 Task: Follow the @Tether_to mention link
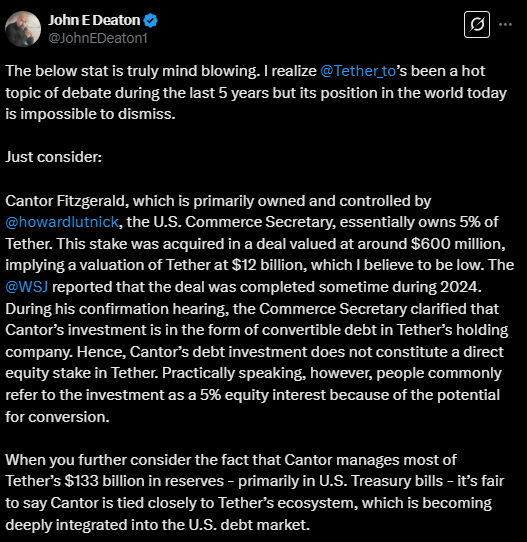[x=358, y=71]
